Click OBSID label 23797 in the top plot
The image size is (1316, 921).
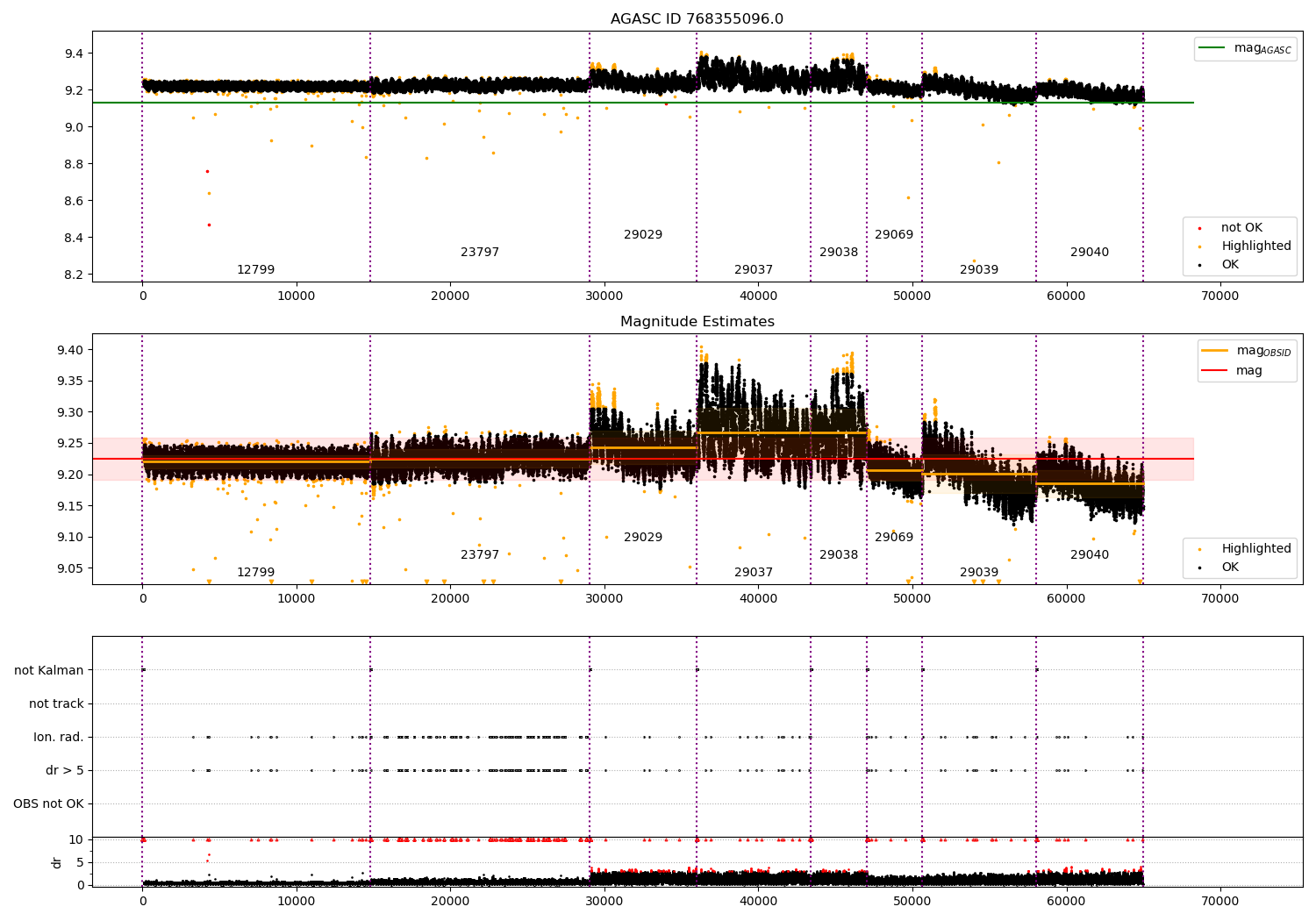[480, 253]
